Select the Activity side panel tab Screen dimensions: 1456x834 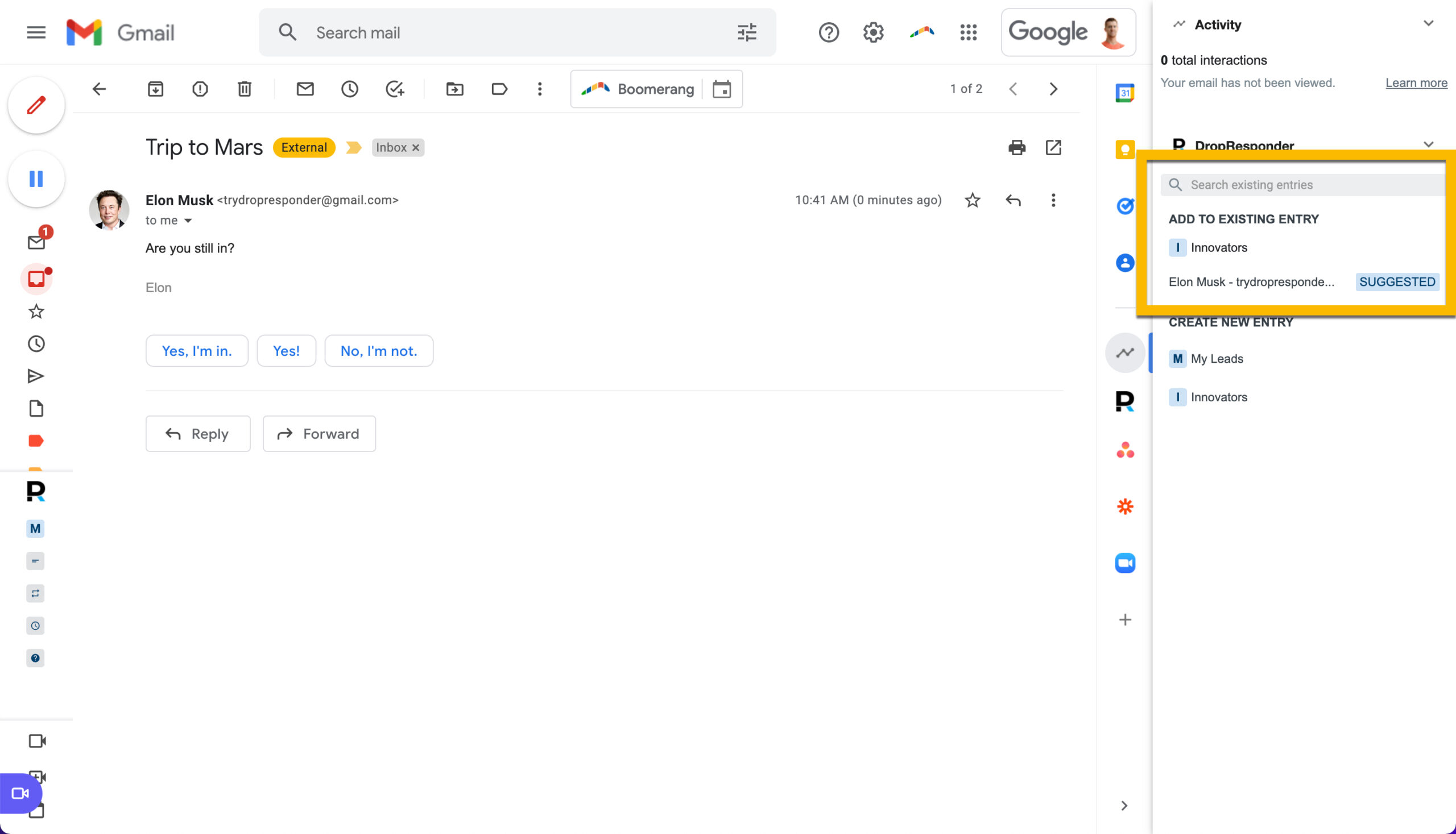pos(1125,353)
